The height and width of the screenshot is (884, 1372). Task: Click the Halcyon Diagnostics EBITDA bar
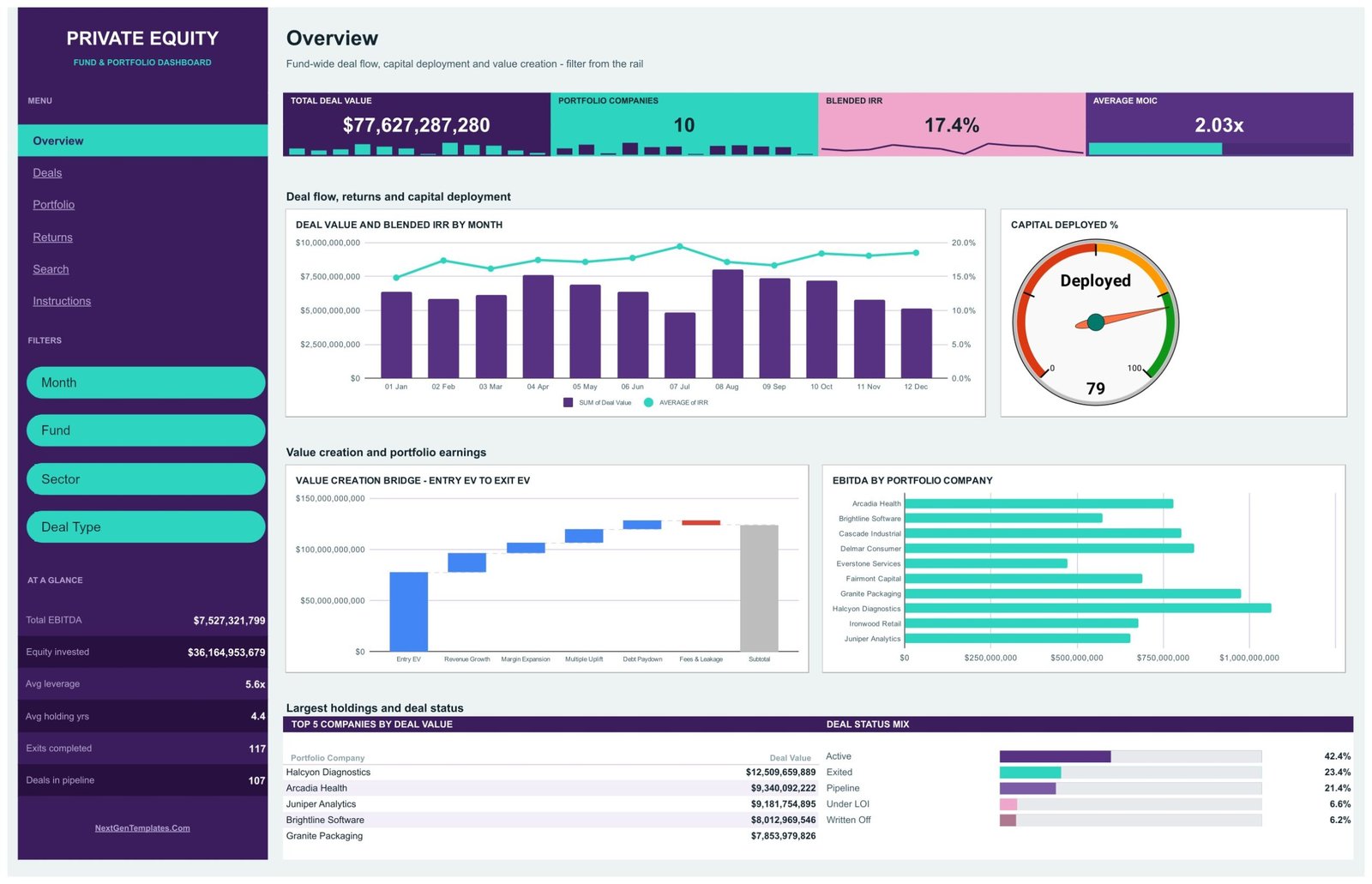coord(1088,608)
